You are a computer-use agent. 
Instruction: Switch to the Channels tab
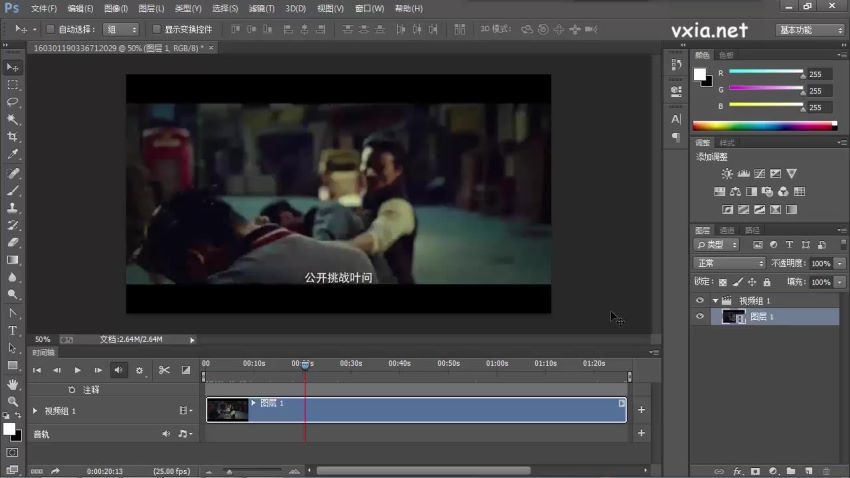[x=727, y=230]
